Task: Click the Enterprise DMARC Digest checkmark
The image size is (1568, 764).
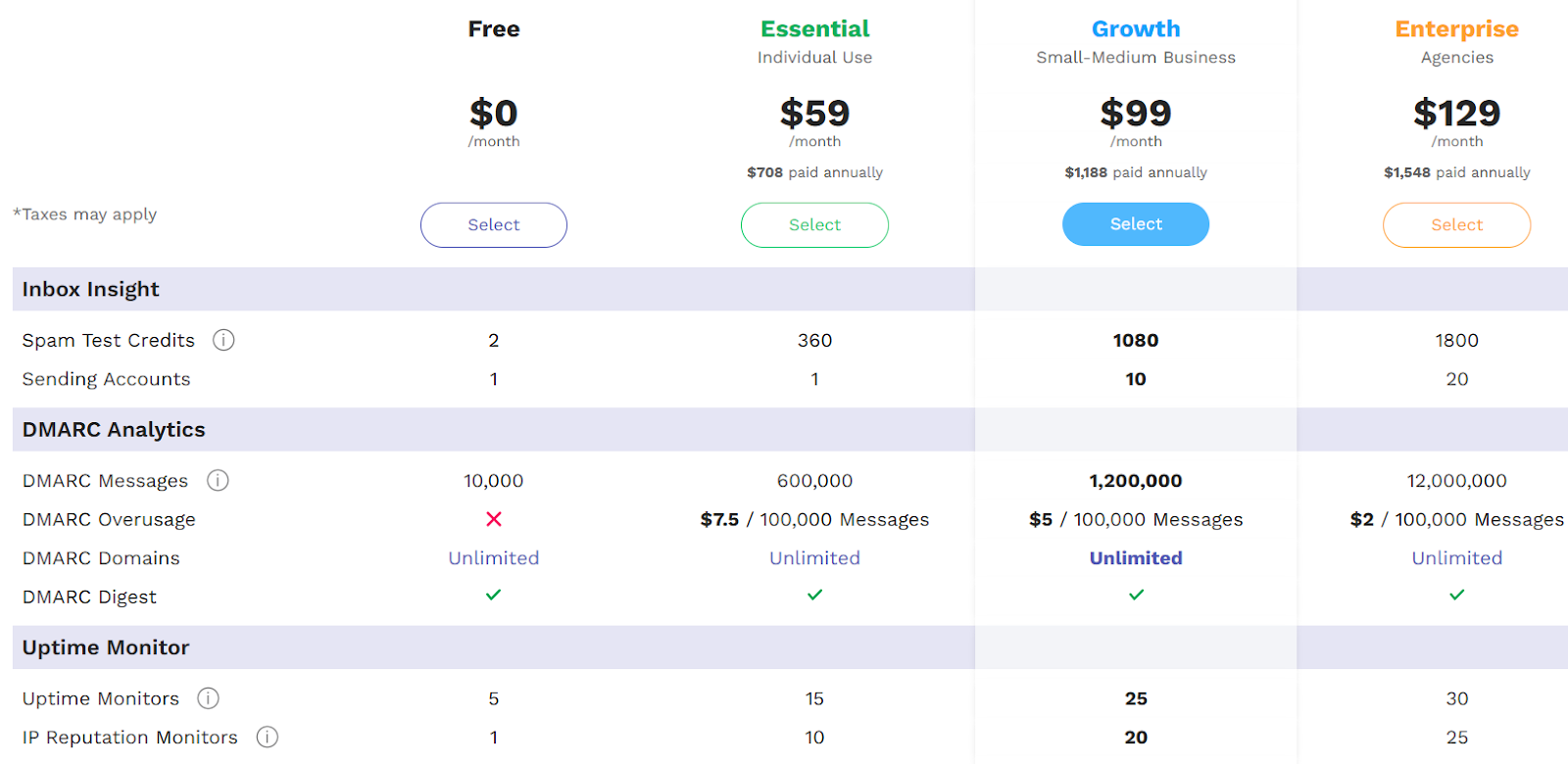Action: 1456,595
